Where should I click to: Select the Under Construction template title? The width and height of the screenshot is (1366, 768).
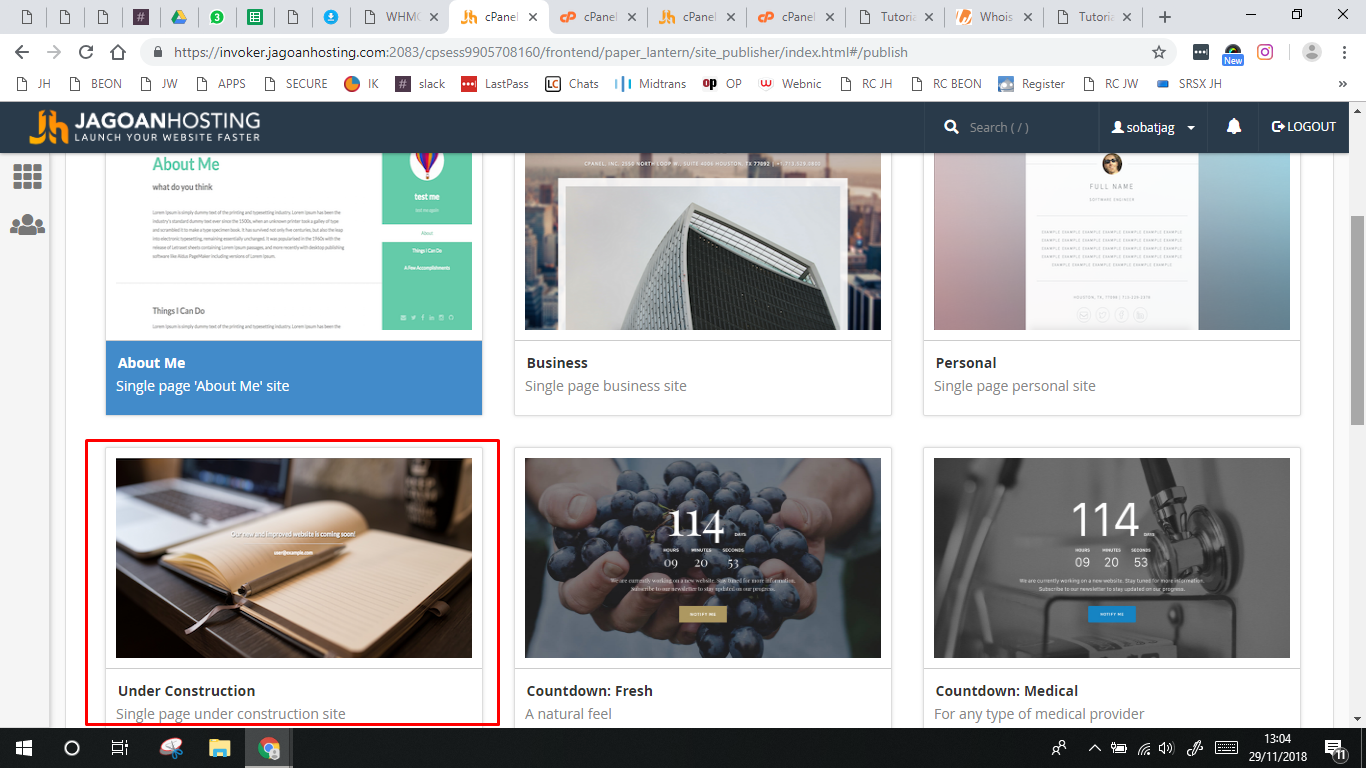point(186,691)
